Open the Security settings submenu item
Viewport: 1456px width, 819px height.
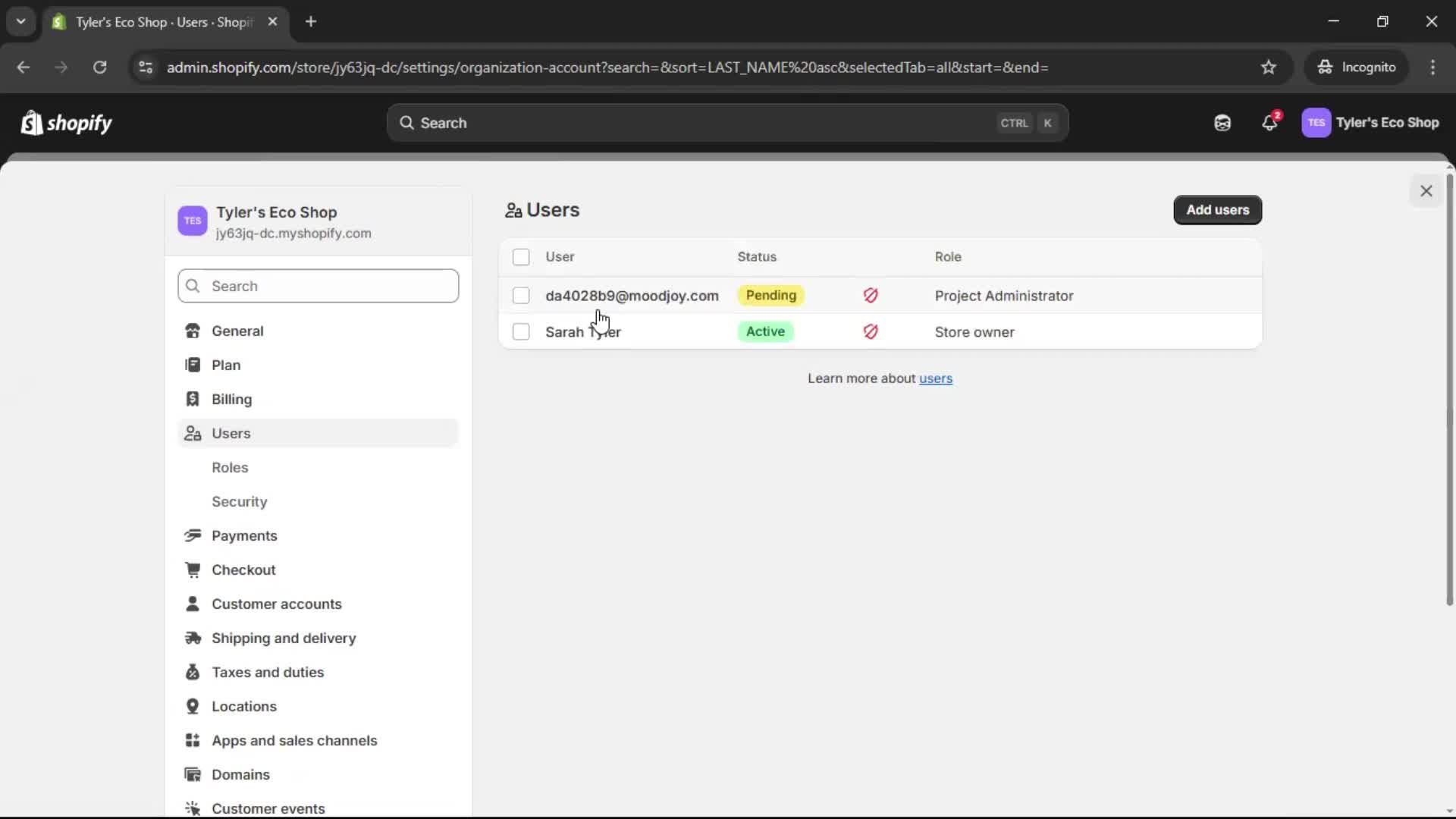click(239, 501)
